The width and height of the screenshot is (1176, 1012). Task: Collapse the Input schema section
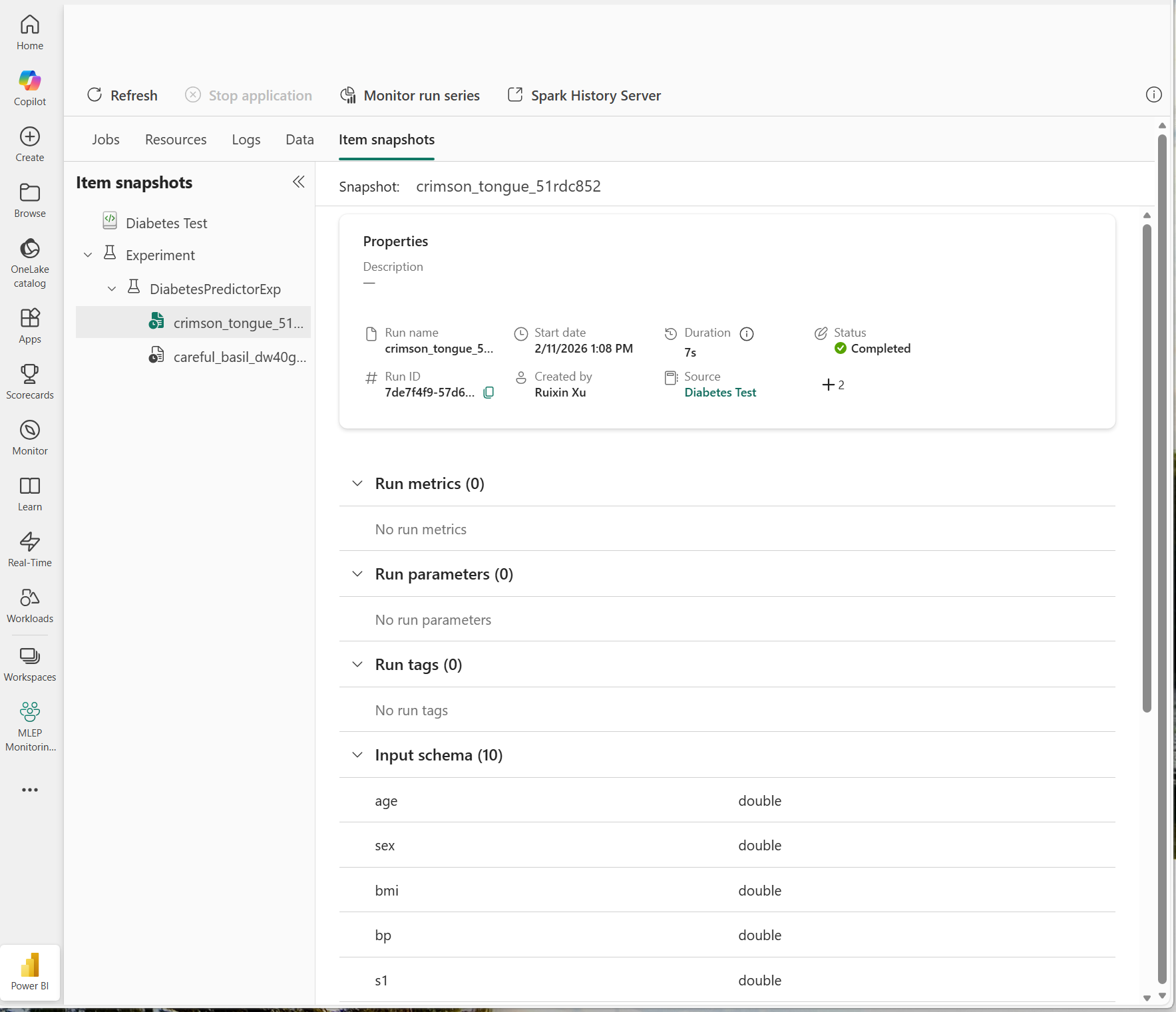point(357,755)
